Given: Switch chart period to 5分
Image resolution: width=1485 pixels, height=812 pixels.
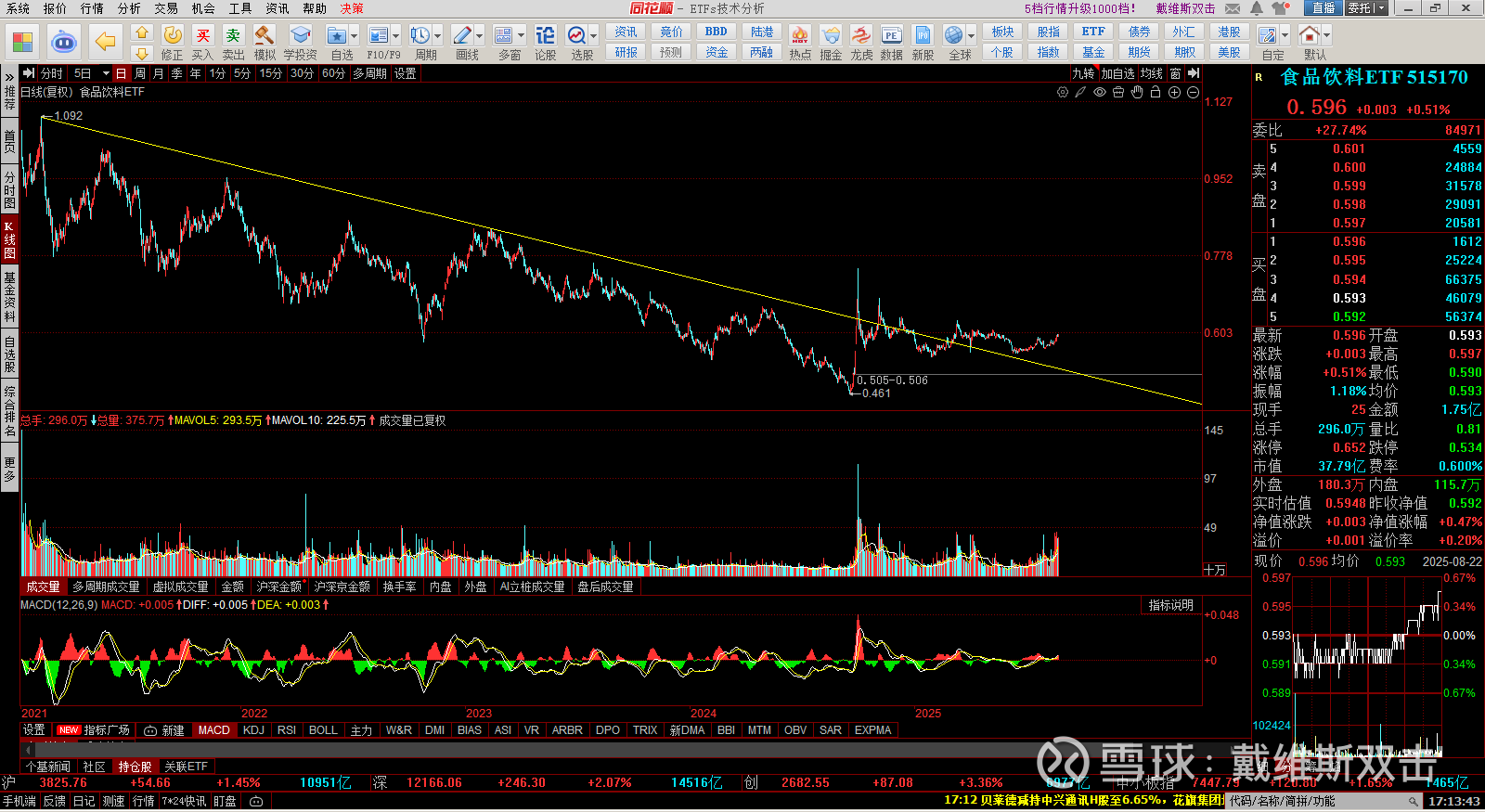Looking at the screenshot, I should (x=242, y=73).
